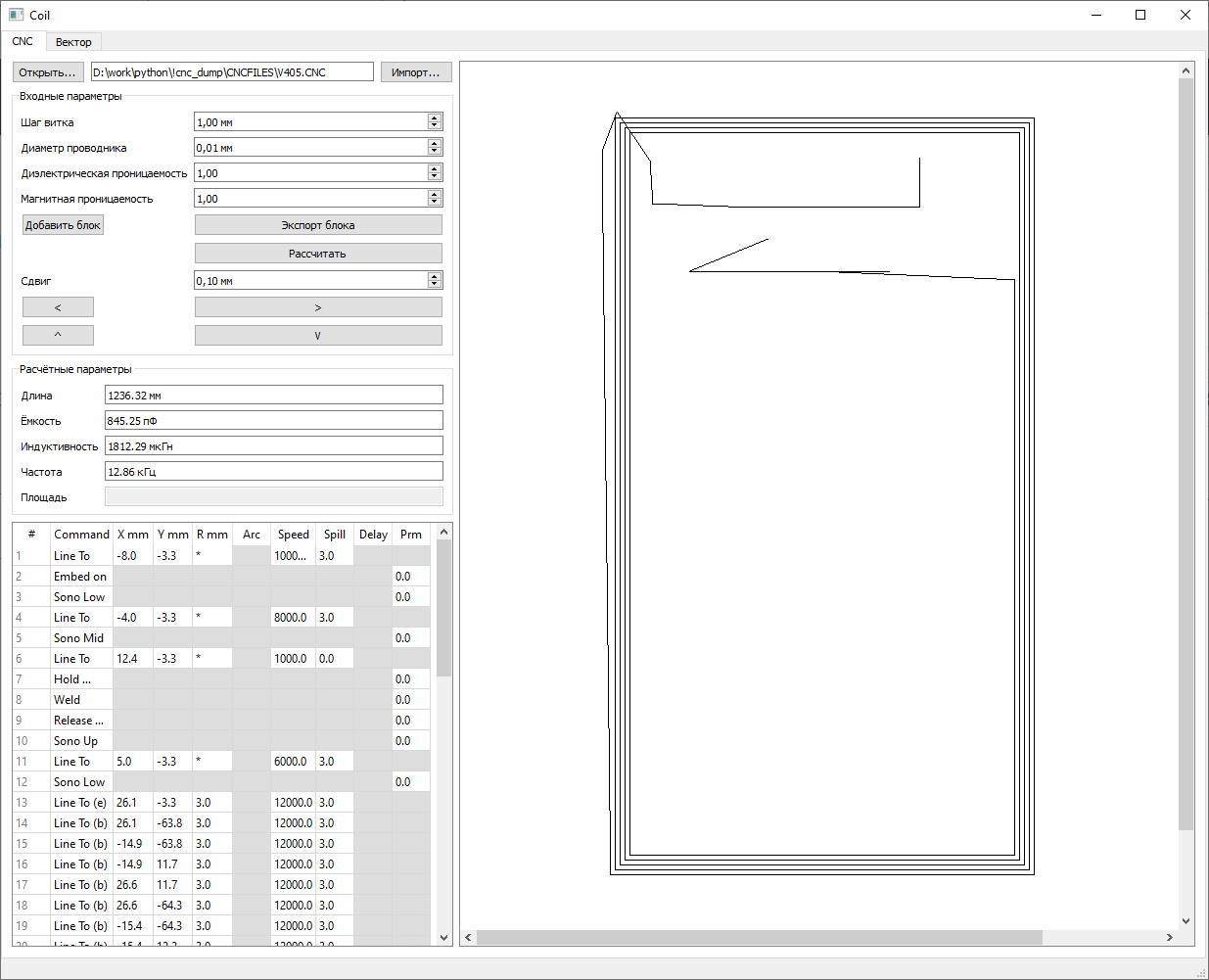Switch to the Вектор tab
This screenshot has width=1209, height=980.
(x=73, y=41)
